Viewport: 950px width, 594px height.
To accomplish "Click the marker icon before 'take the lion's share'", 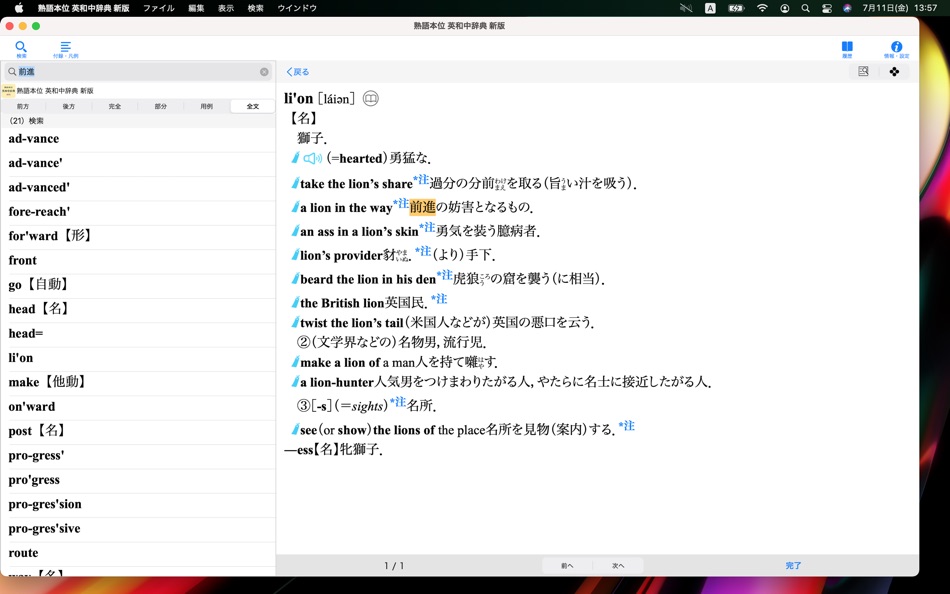I will pyautogui.click(x=295, y=183).
